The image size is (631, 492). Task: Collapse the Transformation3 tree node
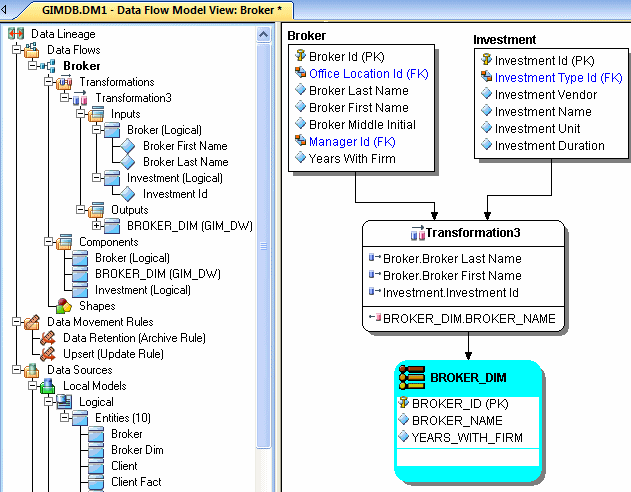click(64, 97)
